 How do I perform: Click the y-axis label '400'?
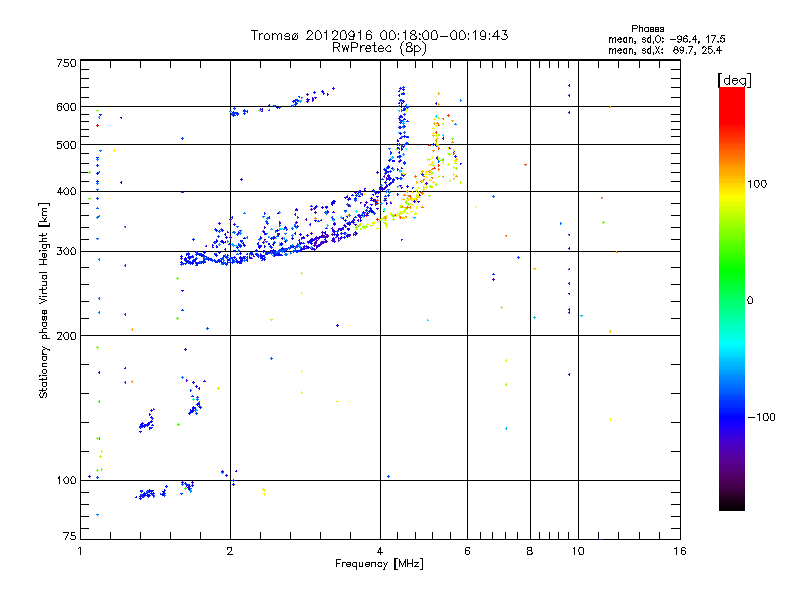click(x=66, y=192)
